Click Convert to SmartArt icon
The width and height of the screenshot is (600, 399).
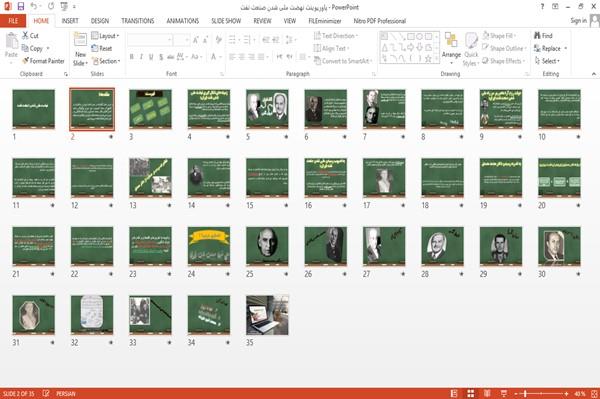click(317, 61)
